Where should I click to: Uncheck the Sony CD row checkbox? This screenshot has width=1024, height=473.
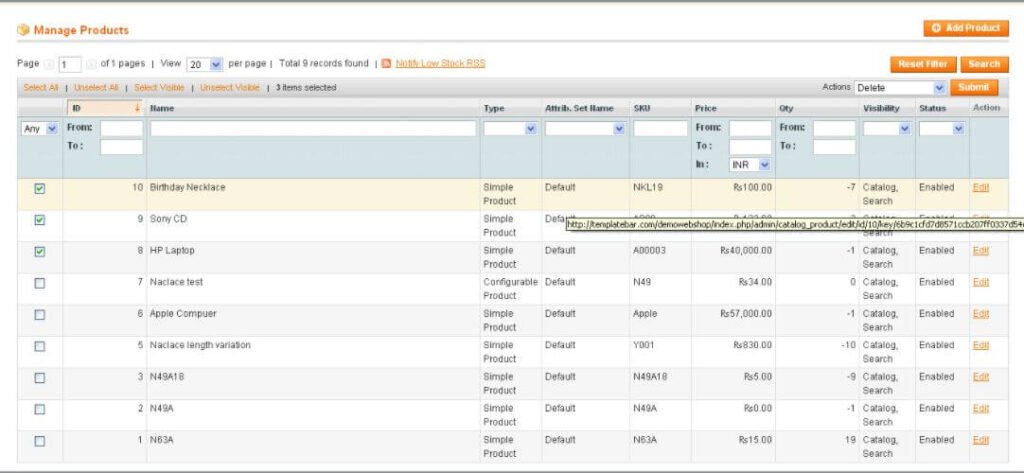click(x=40, y=220)
